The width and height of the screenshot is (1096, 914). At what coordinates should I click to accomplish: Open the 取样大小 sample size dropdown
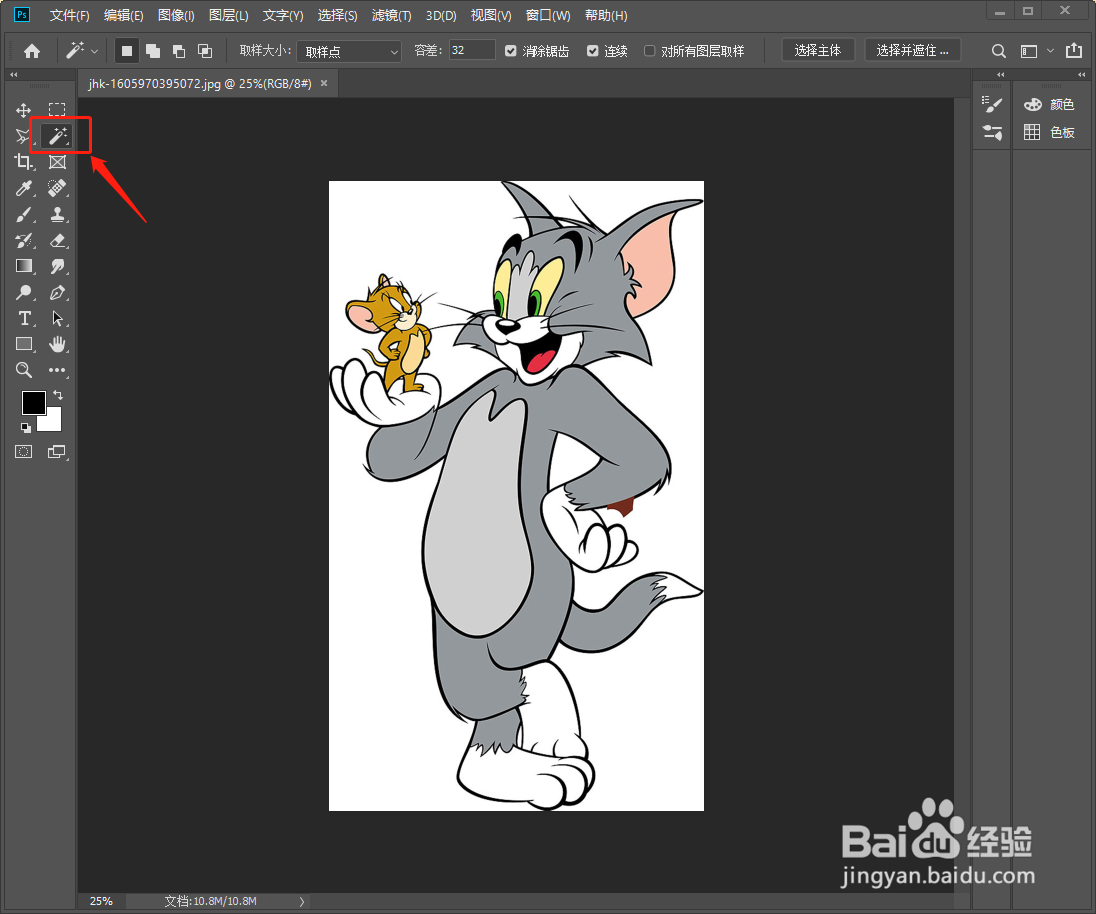(x=349, y=52)
